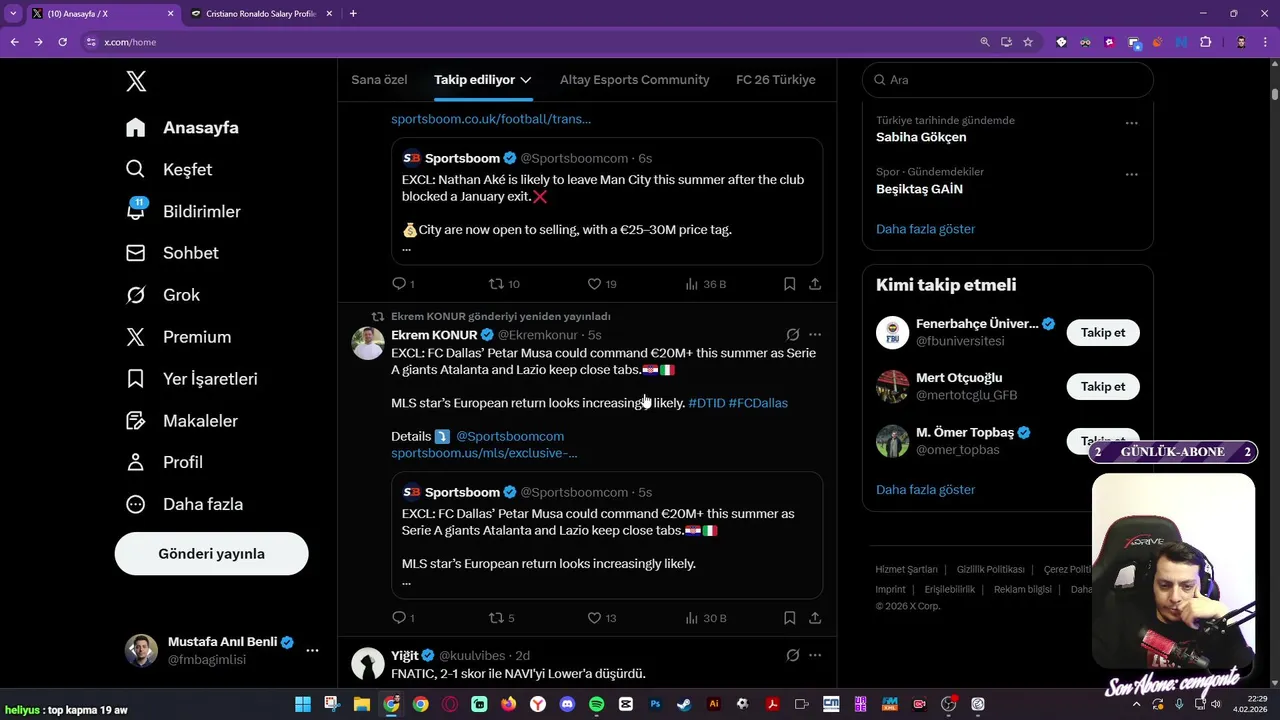Follow Mert Otçuoğlu with Takip et
The image size is (1280, 720).
(1103, 387)
